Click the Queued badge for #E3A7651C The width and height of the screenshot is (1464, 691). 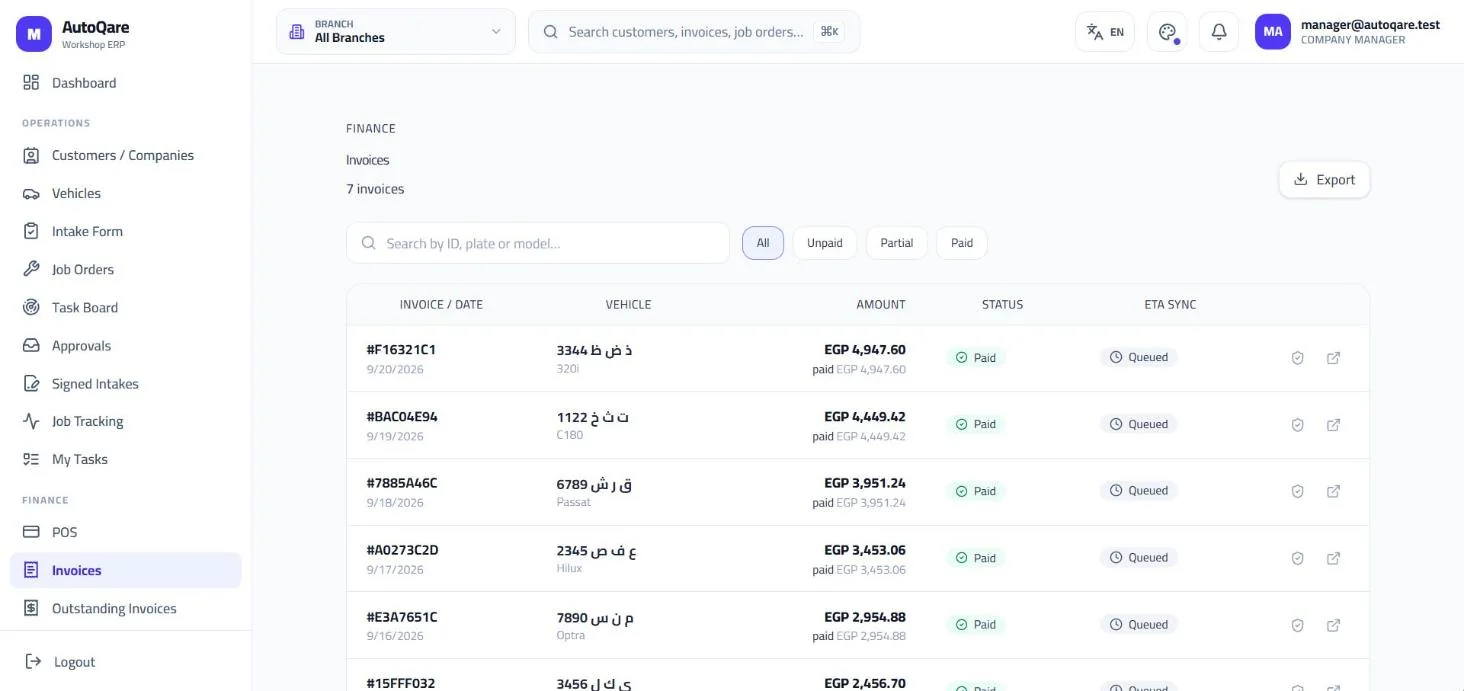pos(1139,624)
